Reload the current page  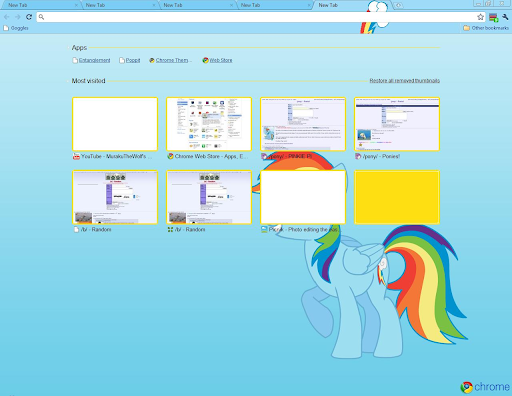[29, 17]
